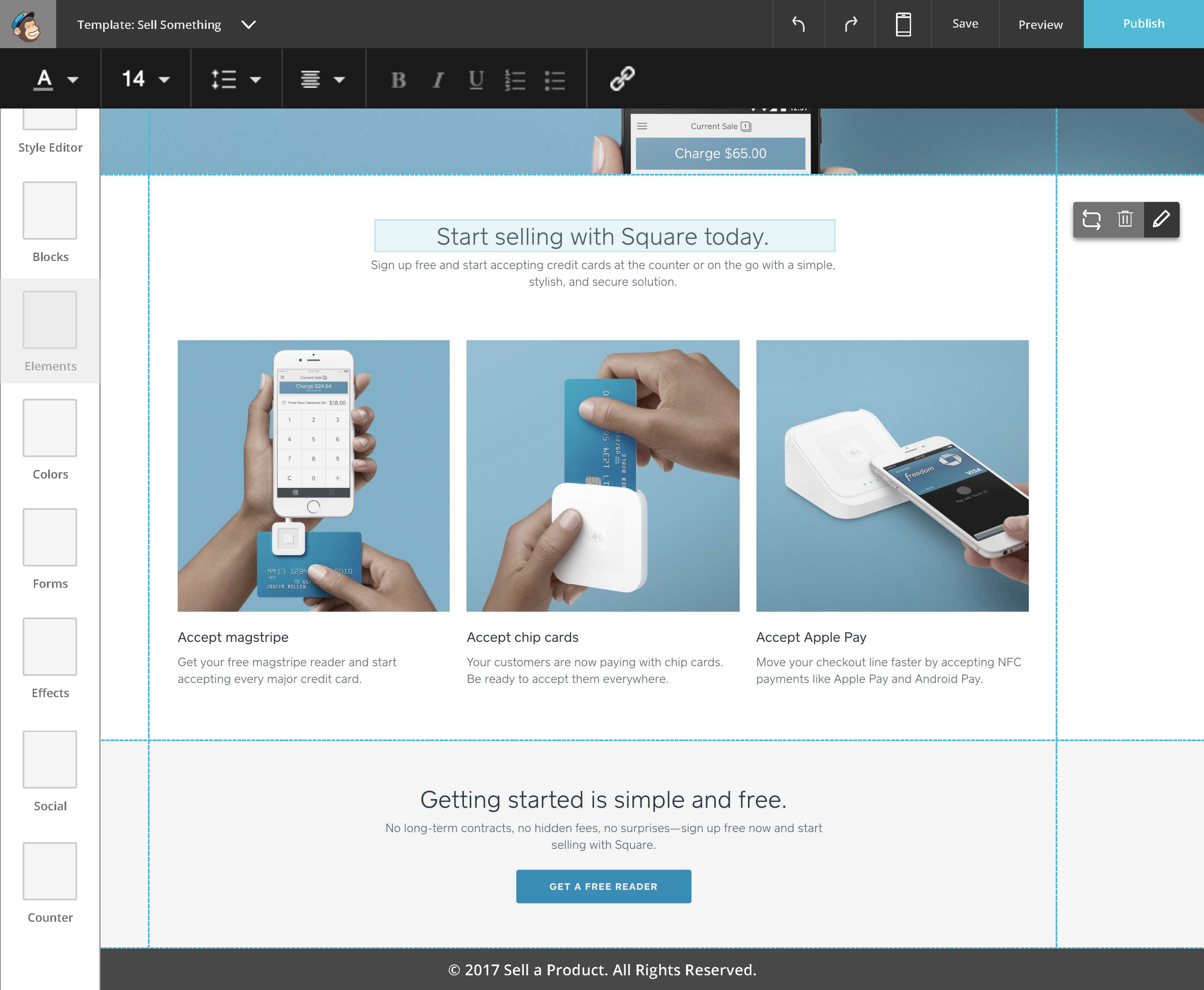Open the Effects panel

[x=50, y=659]
